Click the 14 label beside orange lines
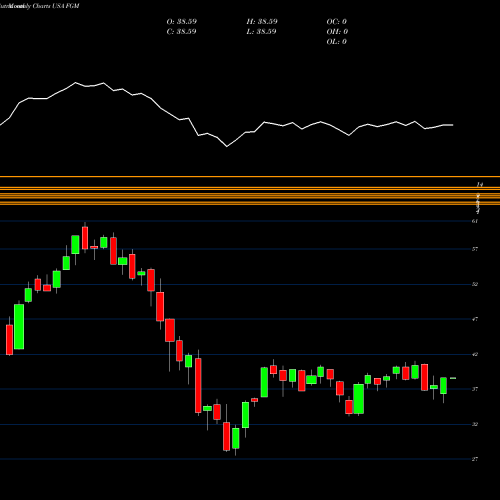 coord(480,184)
